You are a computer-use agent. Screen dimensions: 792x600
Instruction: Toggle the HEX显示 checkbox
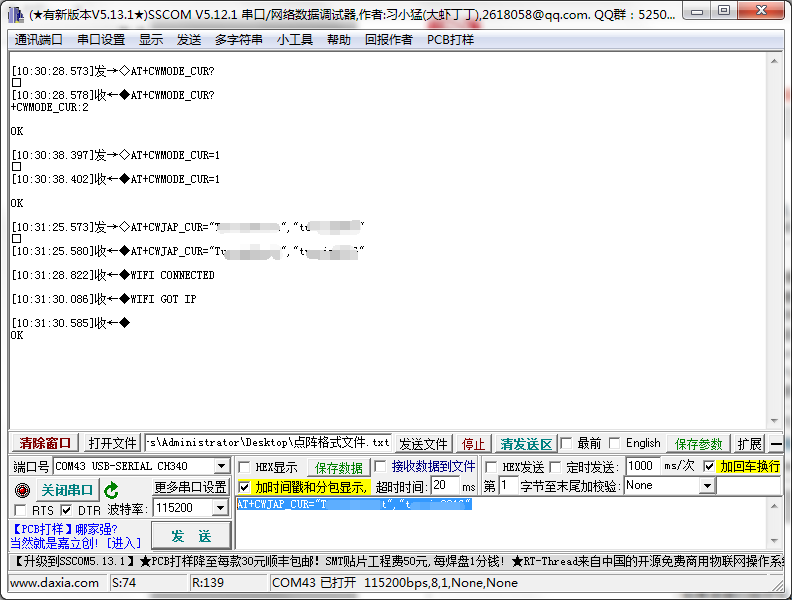244,467
